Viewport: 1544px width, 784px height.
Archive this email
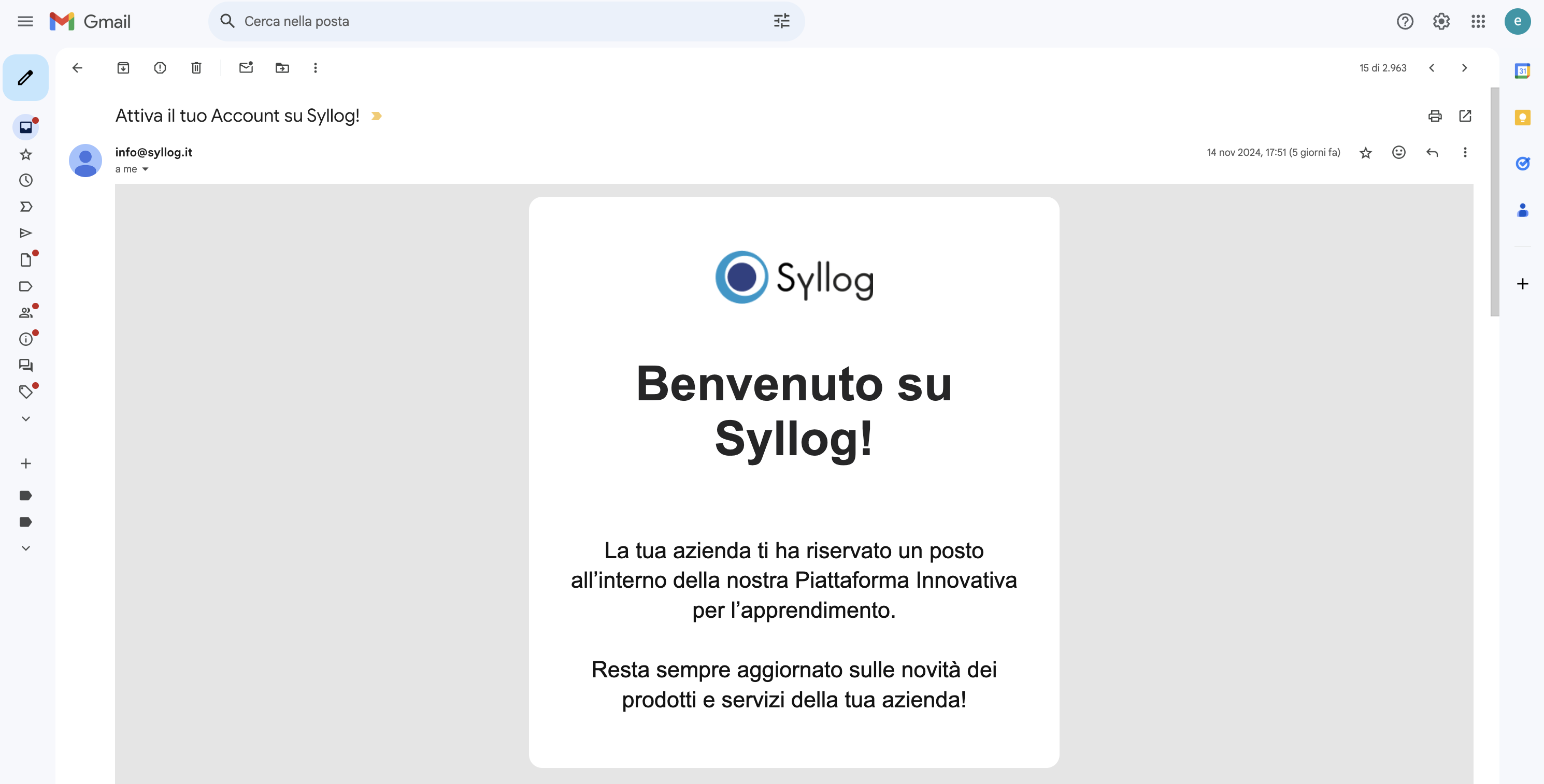click(123, 68)
